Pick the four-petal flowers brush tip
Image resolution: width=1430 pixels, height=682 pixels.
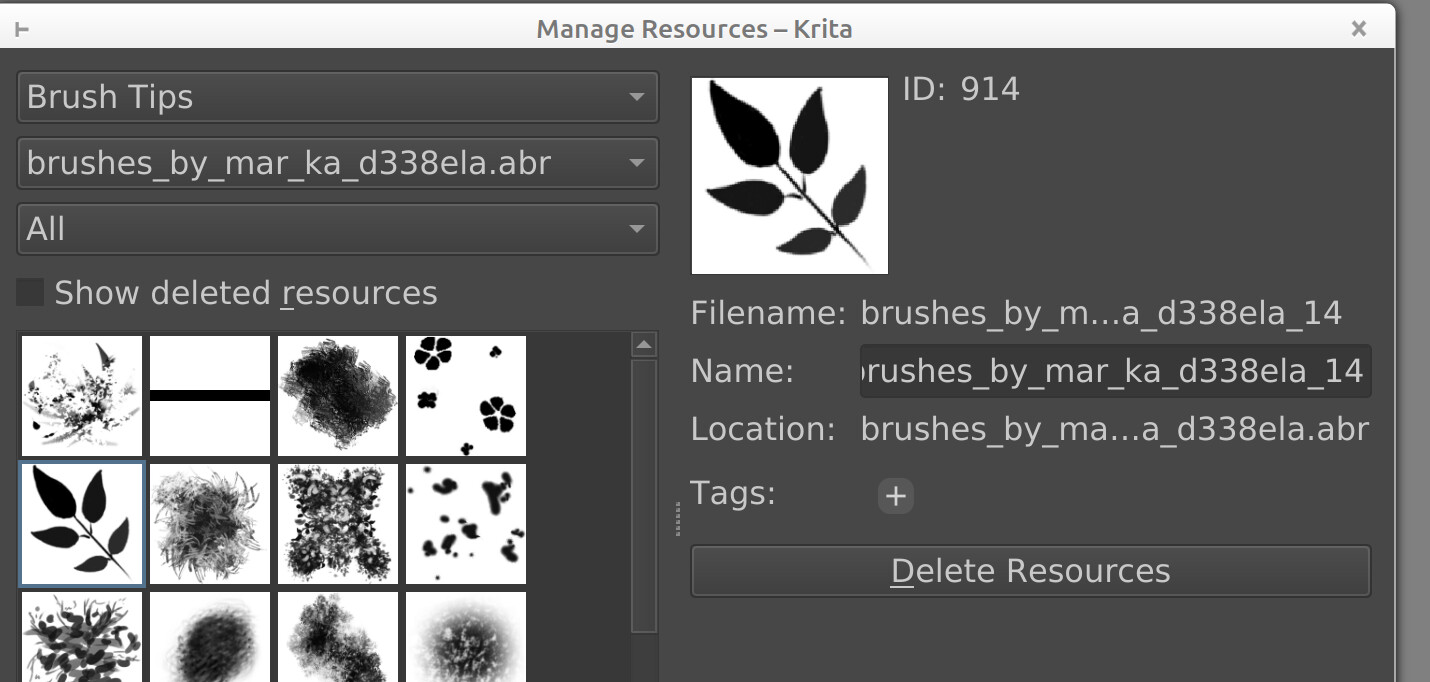point(466,396)
